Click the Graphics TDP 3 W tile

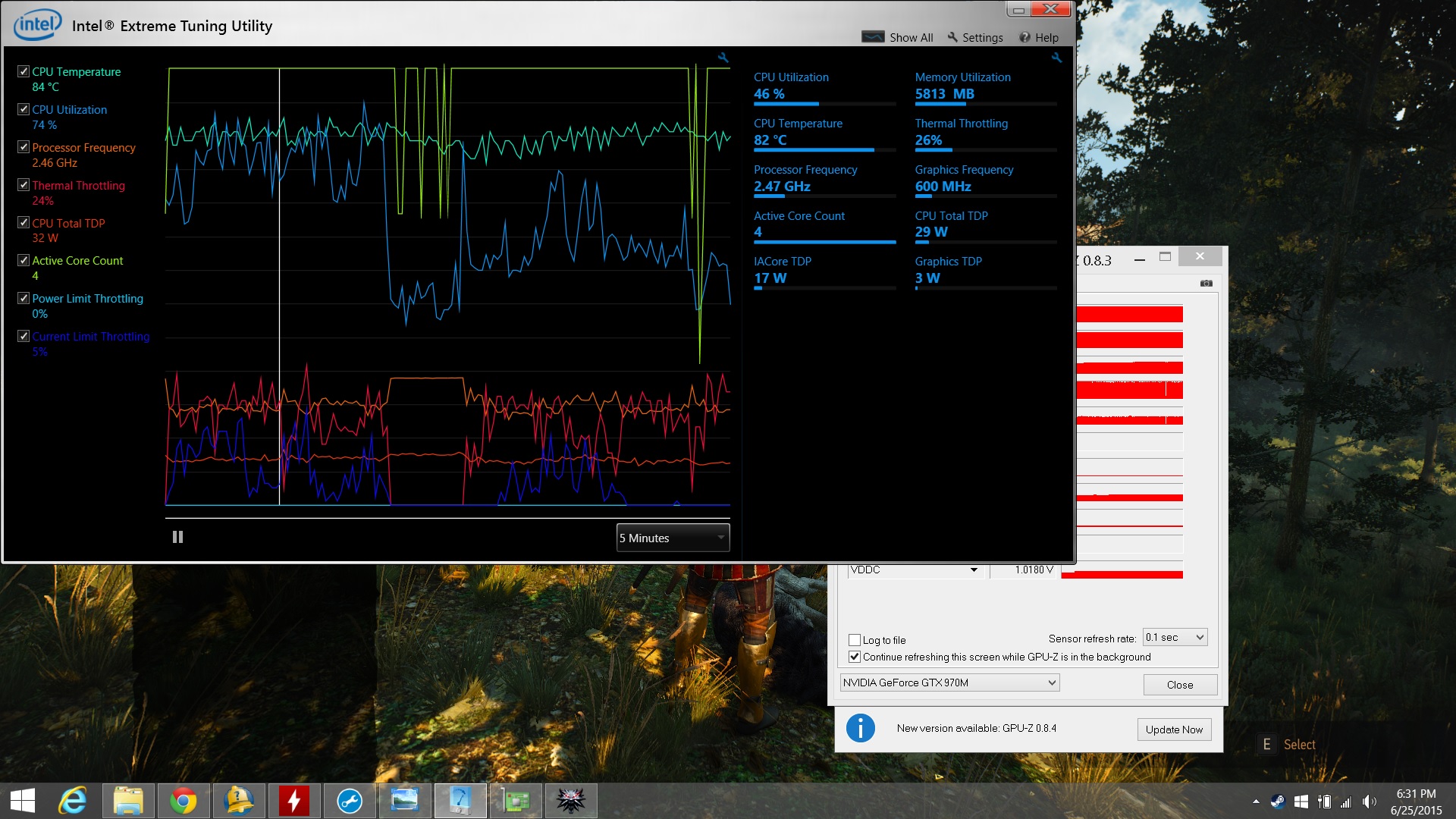(986, 273)
